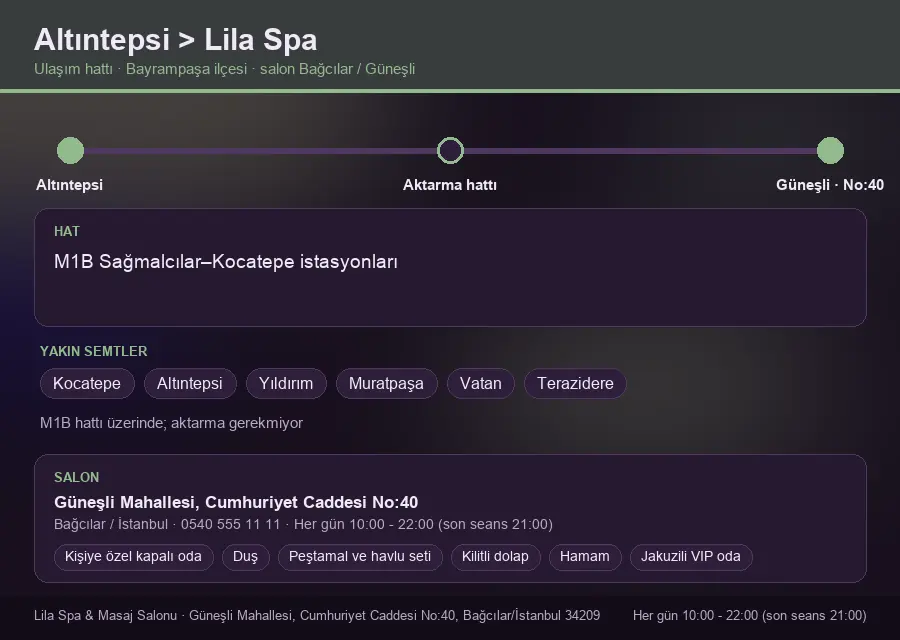Click the Aktarma hattı middle stop marker
The height and width of the screenshot is (640, 900).
click(450, 150)
